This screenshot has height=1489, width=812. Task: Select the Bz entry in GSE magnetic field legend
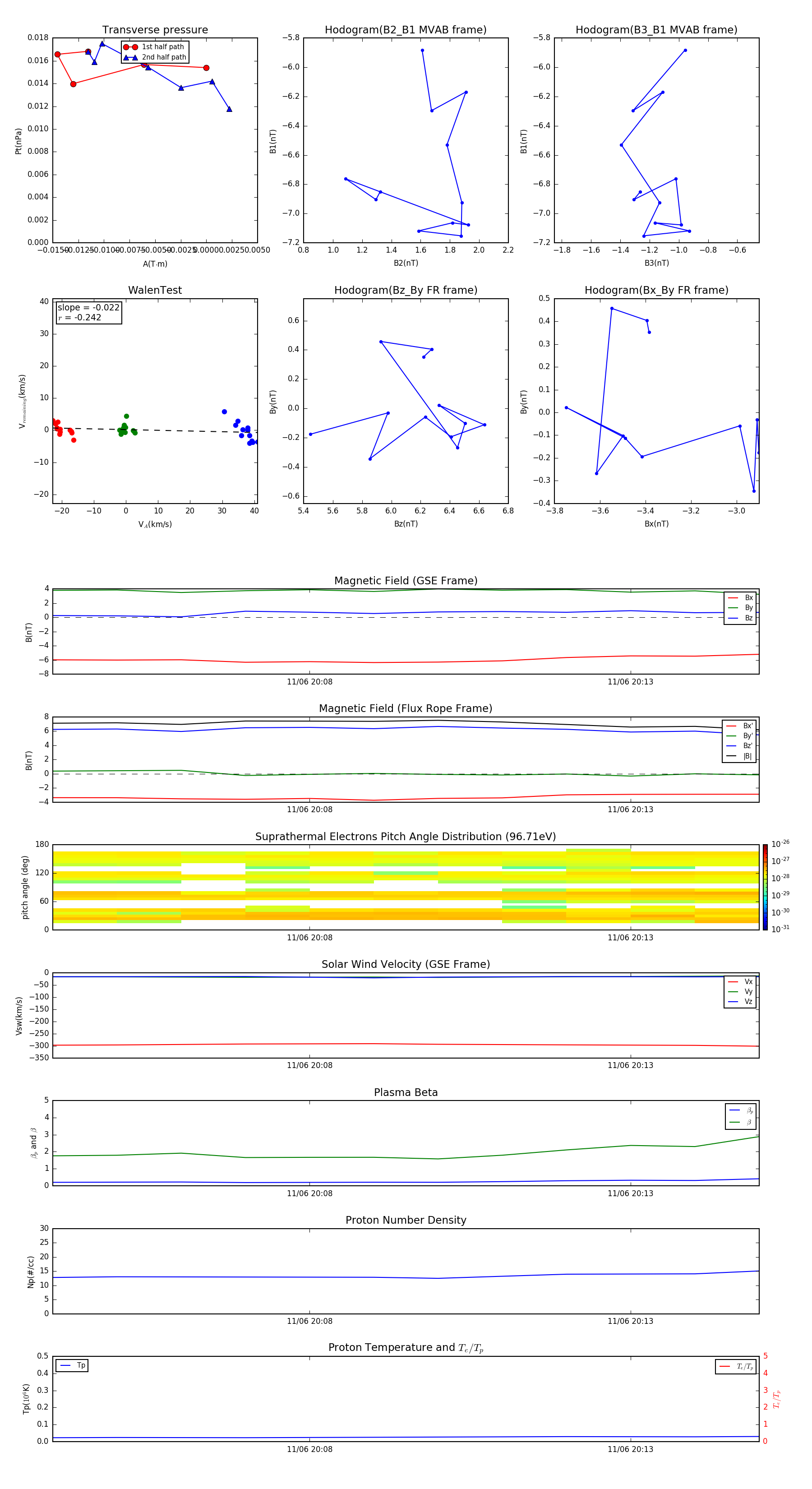click(740, 619)
